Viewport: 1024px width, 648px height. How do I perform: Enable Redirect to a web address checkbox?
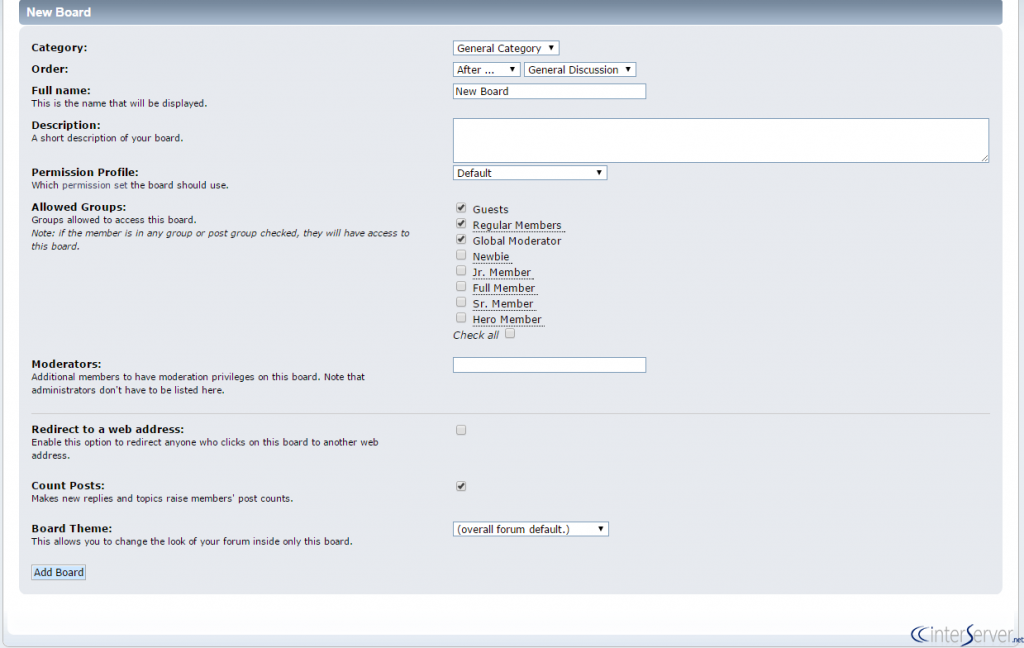pyautogui.click(x=461, y=430)
